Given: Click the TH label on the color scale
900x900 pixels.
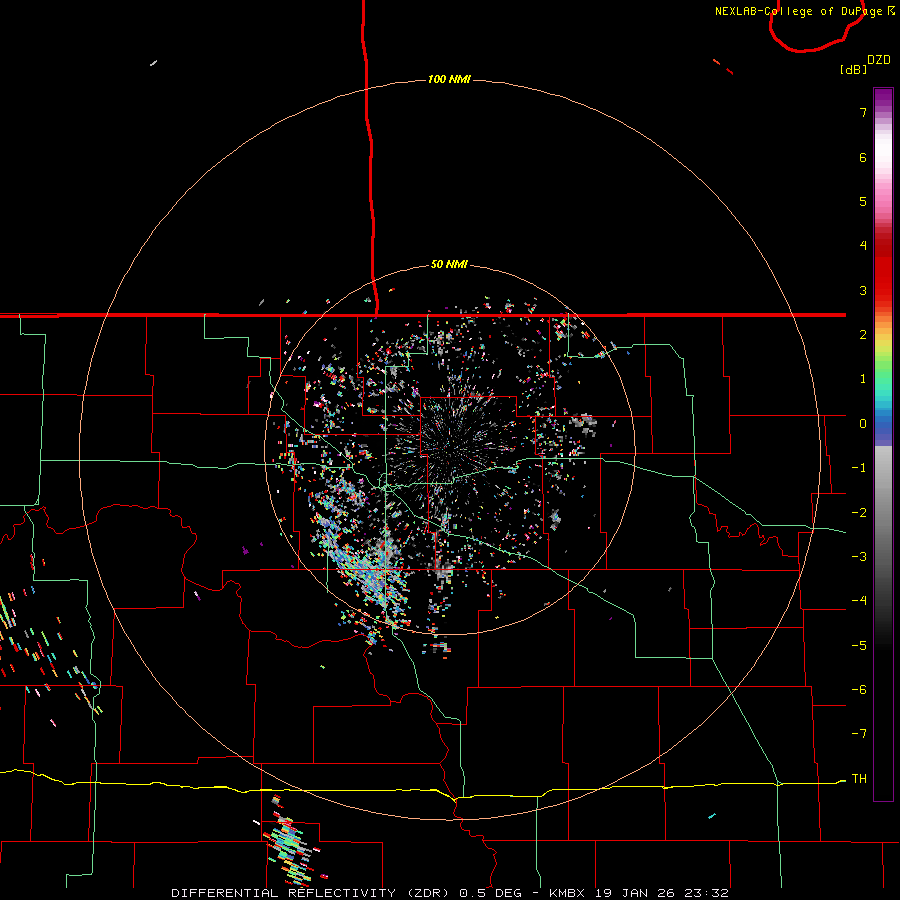Looking at the screenshot, I should [x=859, y=779].
